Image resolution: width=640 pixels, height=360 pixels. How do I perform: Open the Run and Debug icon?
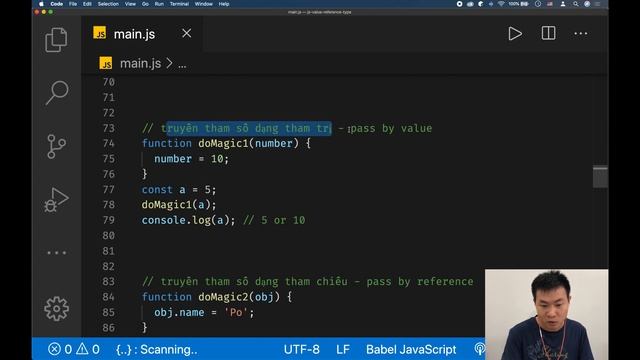56,200
